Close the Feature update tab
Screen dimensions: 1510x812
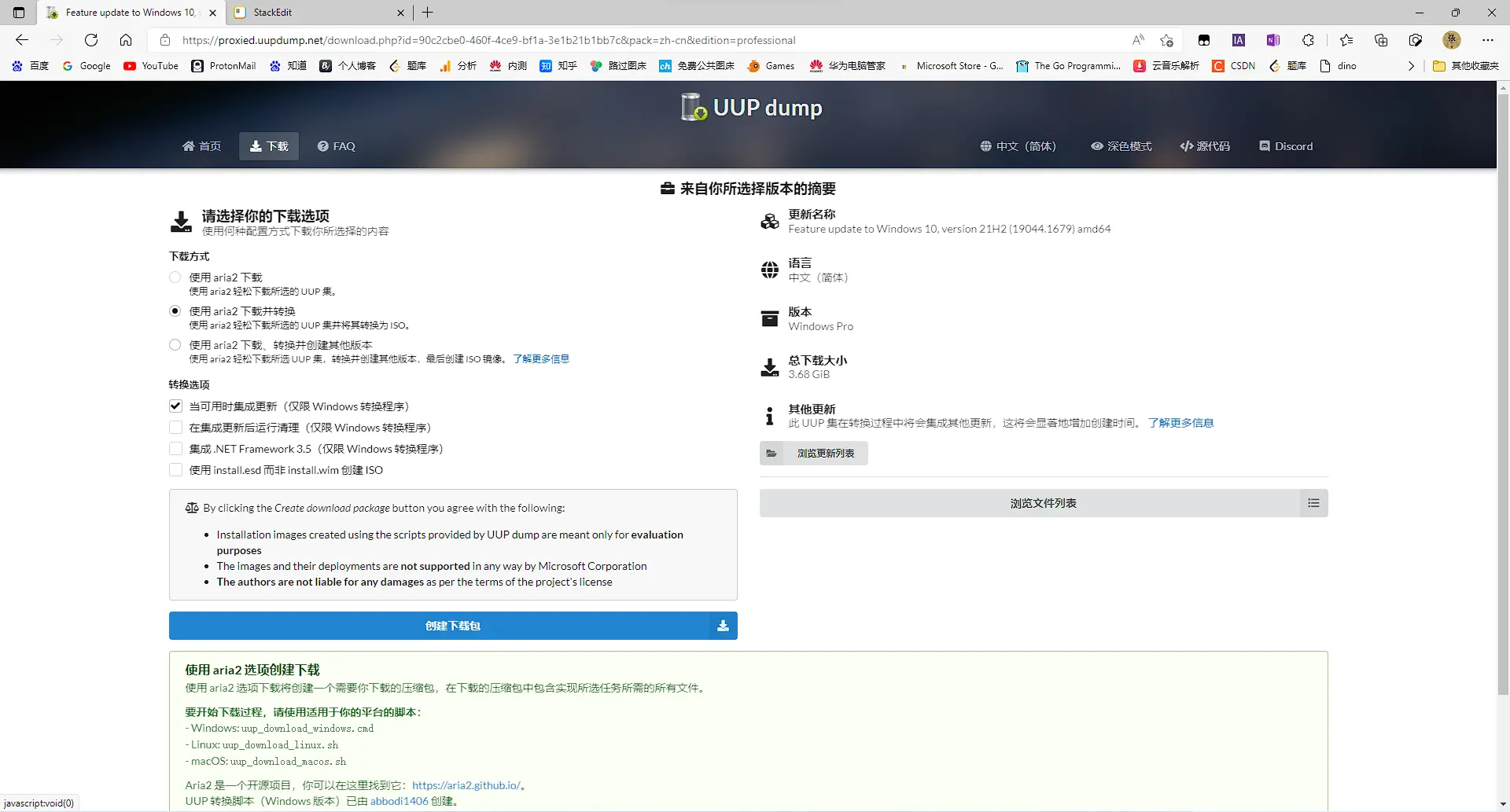coord(212,13)
